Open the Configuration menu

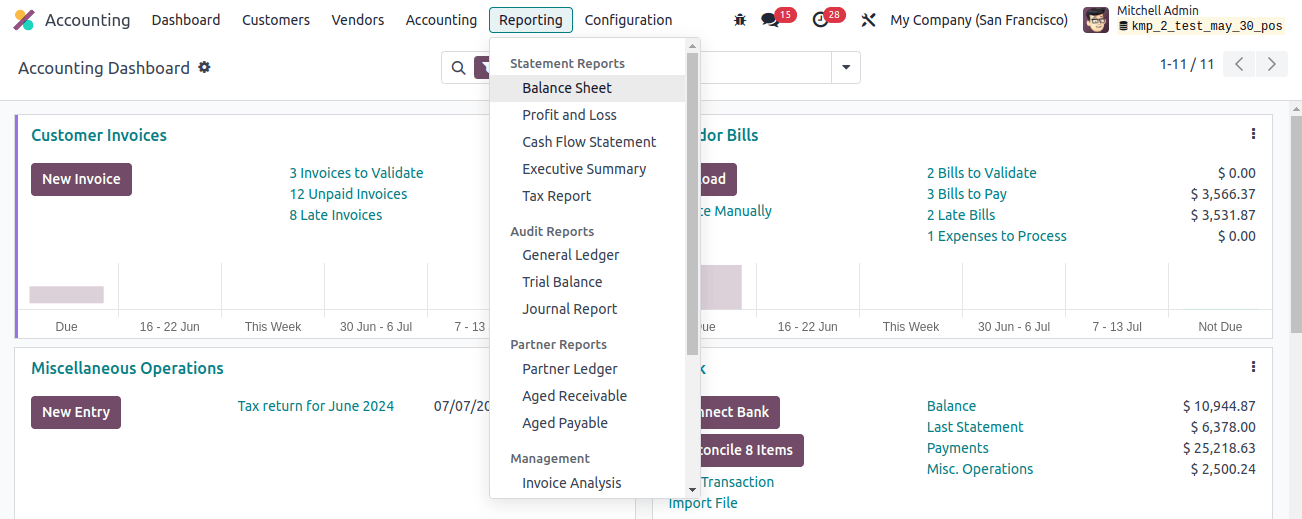[x=628, y=20]
